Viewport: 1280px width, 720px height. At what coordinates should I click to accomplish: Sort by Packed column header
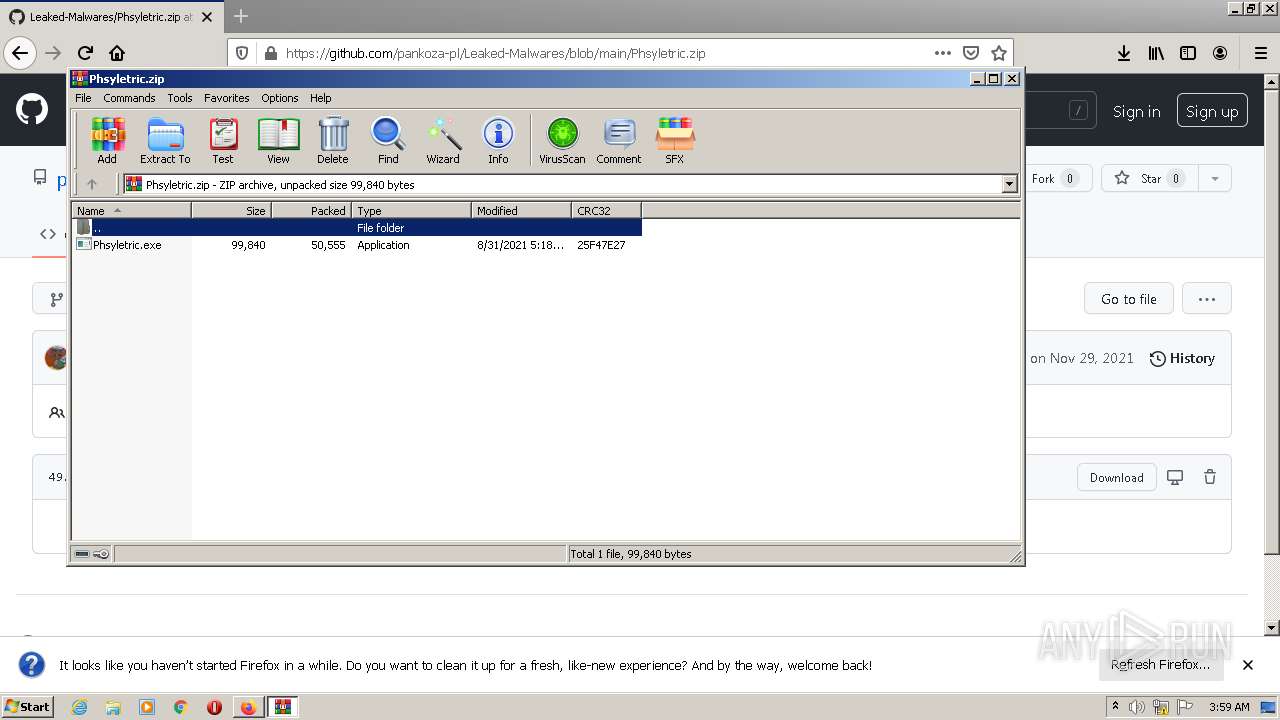[311, 210]
